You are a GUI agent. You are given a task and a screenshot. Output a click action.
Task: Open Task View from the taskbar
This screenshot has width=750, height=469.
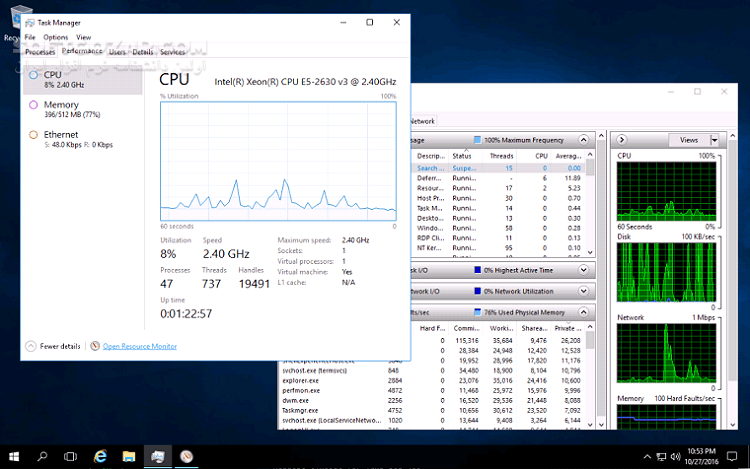[70, 457]
